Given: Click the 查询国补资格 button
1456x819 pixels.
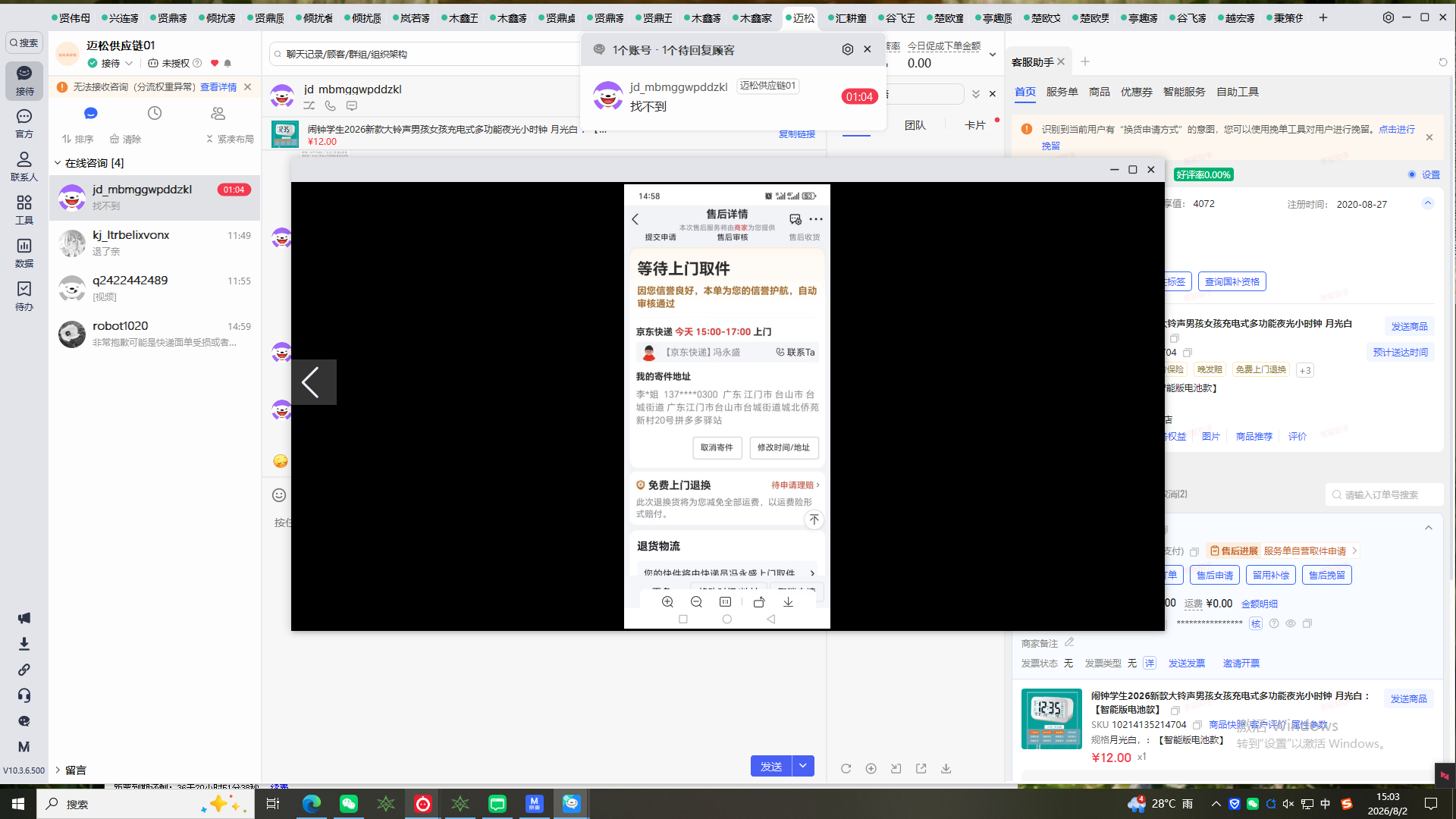Looking at the screenshot, I should pos(1232,282).
